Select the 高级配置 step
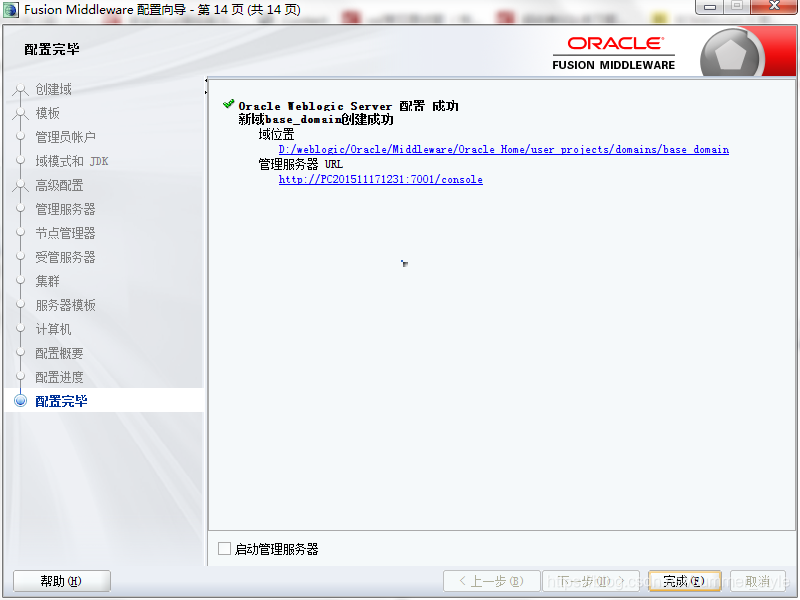This screenshot has width=800, height=600. pyautogui.click(x=59, y=185)
